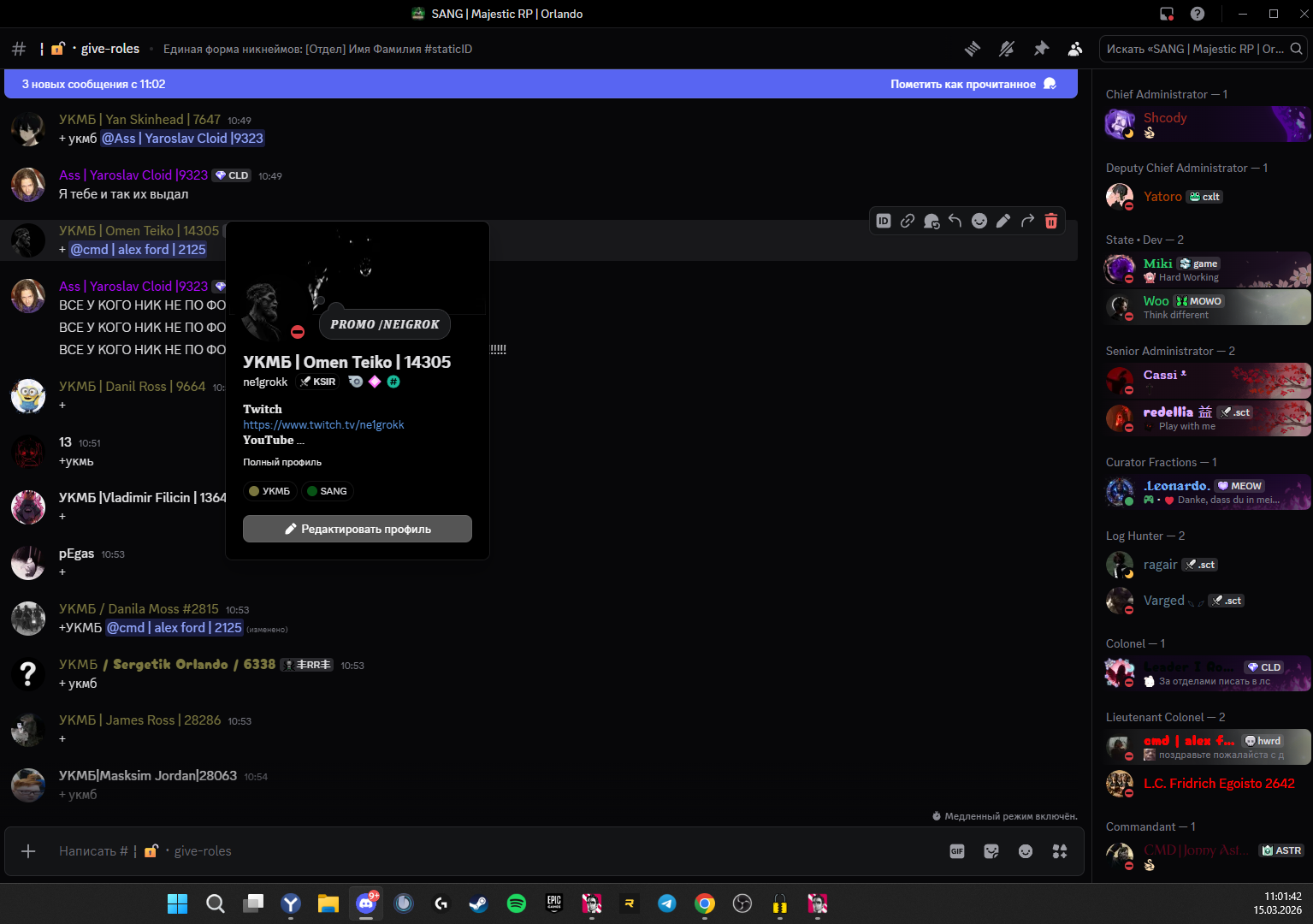
Task: Open the inbox icon in the title bar
Action: (1167, 14)
